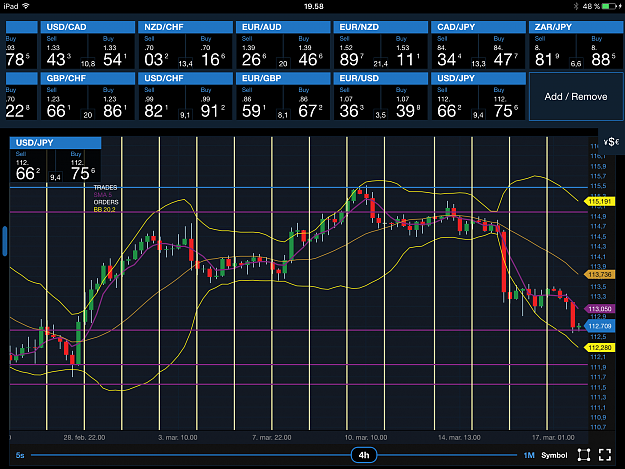The image size is (625, 469).
Task: Tap the CAD/JPY tile header
Action: pos(478,27)
